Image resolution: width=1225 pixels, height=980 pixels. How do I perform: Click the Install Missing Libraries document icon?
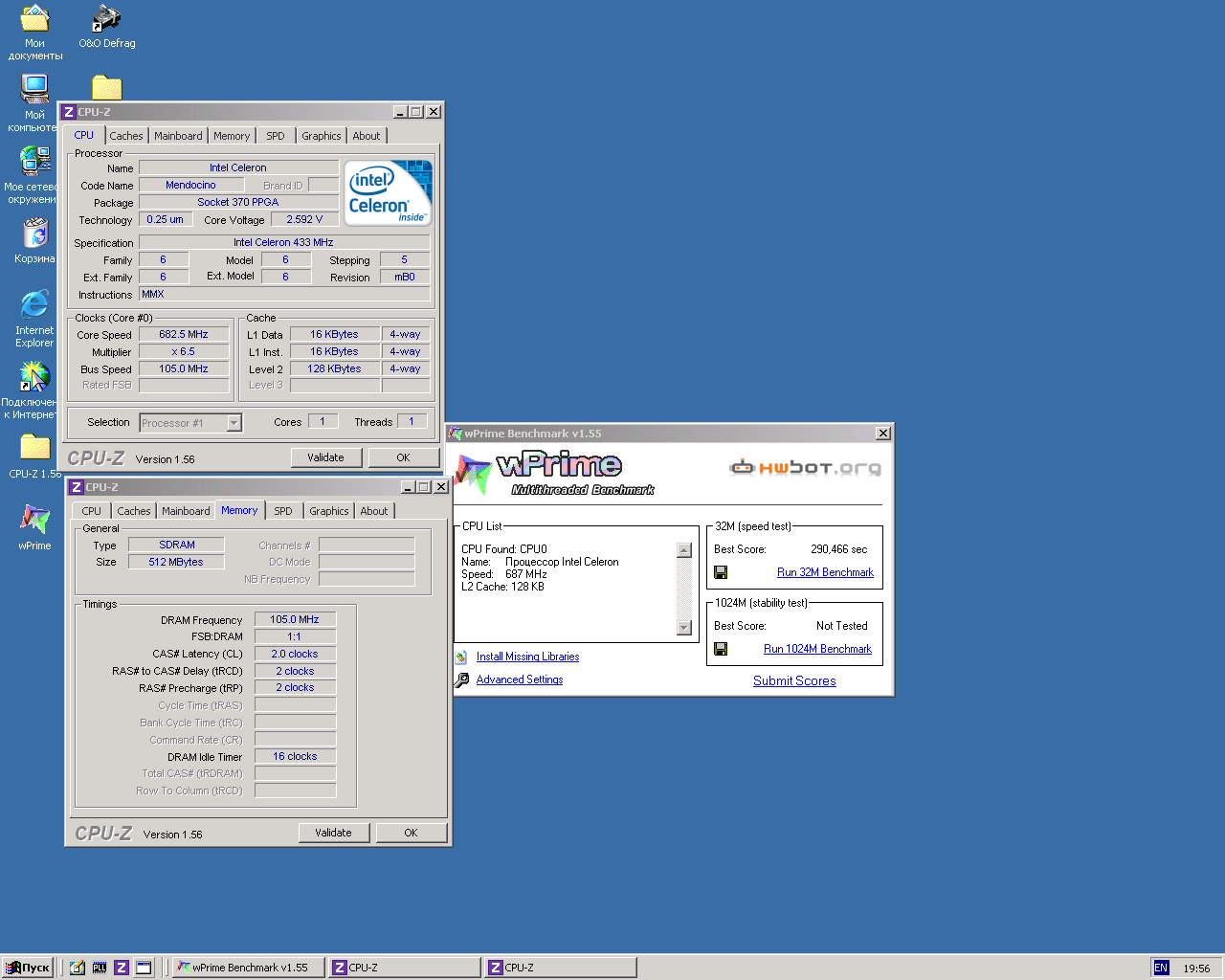461,657
